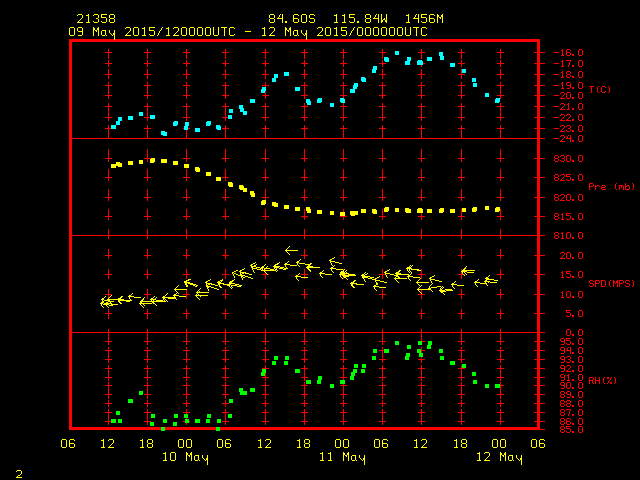Select the latitude text 84.60S
Screen dimensions: 640x480
[292, 19]
